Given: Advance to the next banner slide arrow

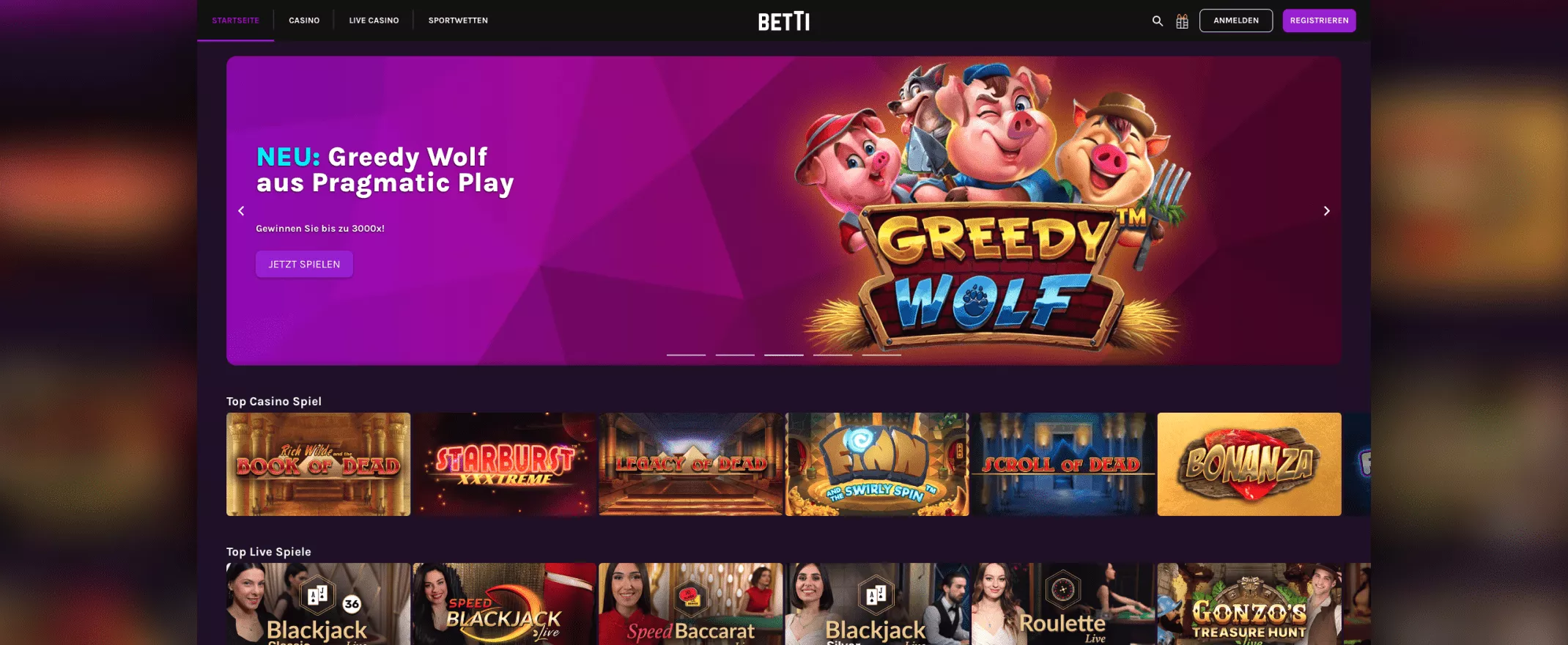Looking at the screenshot, I should [x=1326, y=211].
